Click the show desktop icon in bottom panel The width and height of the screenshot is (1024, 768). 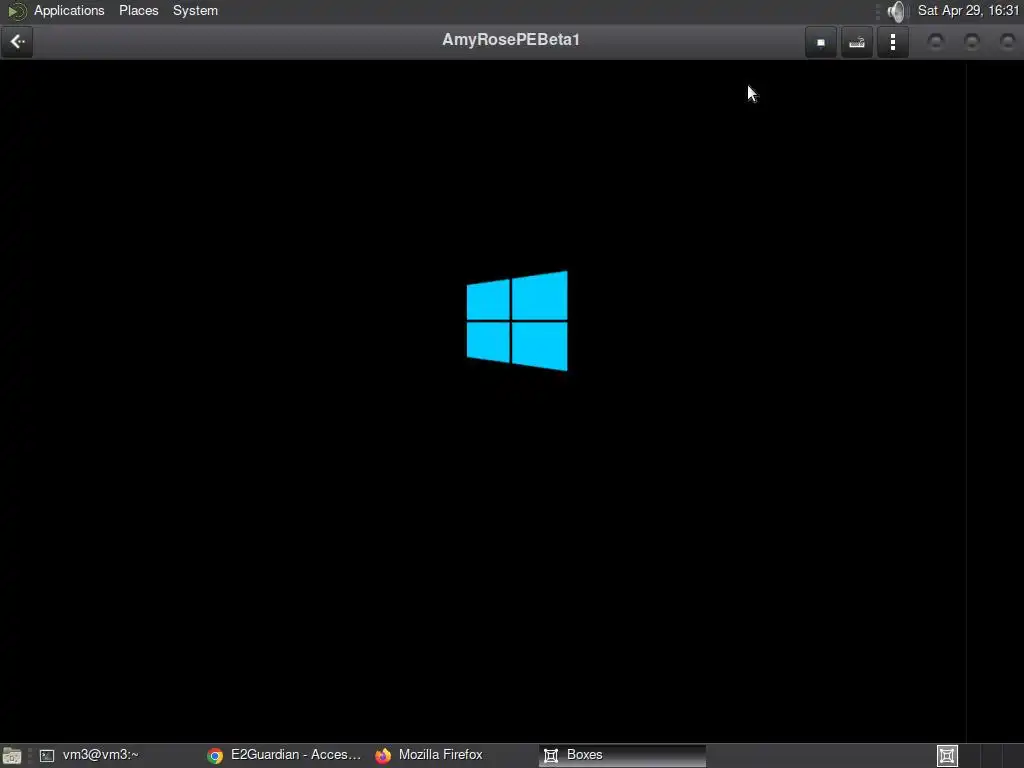pyautogui.click(x=12, y=756)
